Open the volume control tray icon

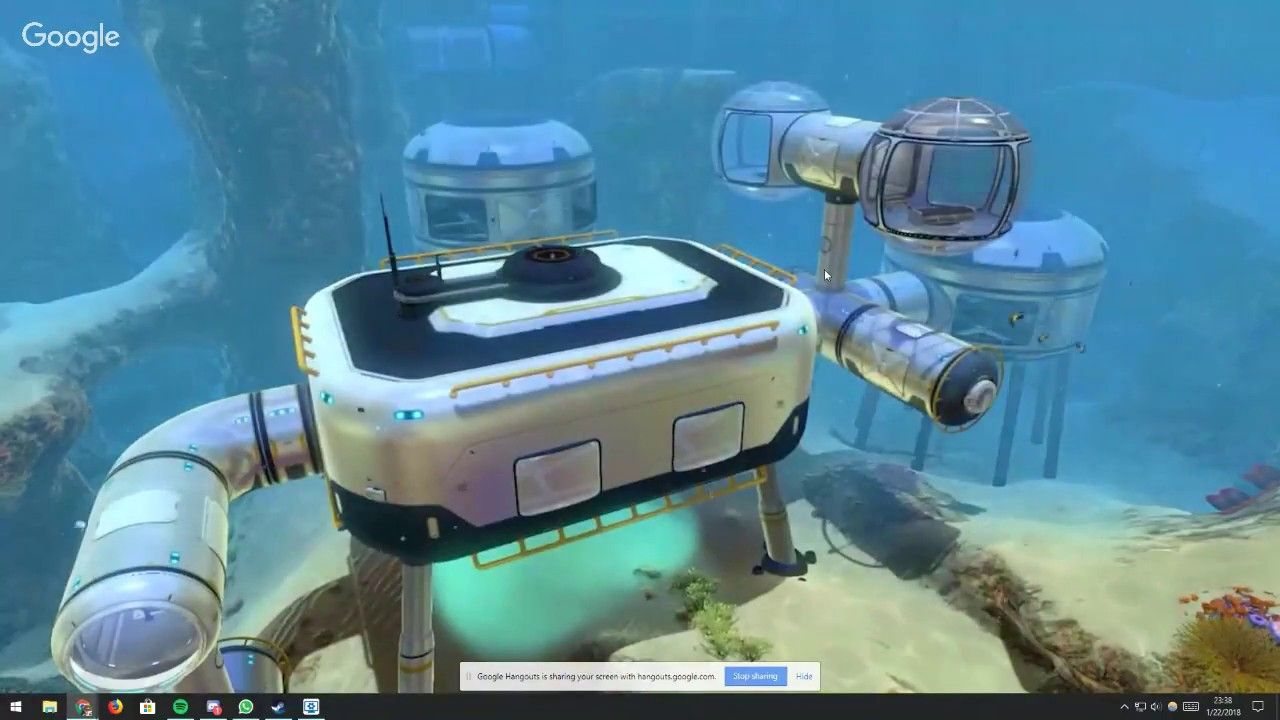[1155, 707]
